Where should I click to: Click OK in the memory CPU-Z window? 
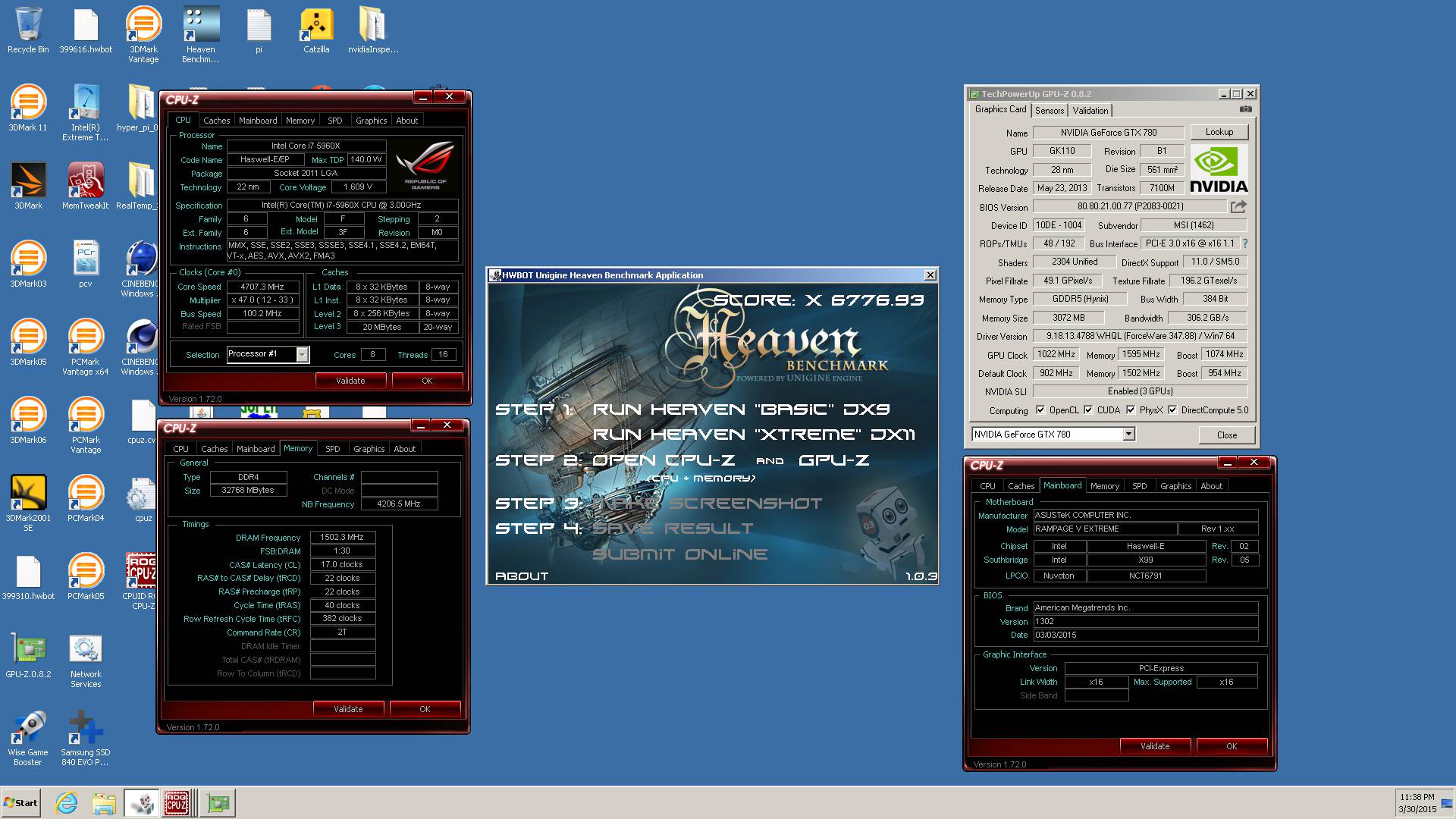tap(425, 709)
